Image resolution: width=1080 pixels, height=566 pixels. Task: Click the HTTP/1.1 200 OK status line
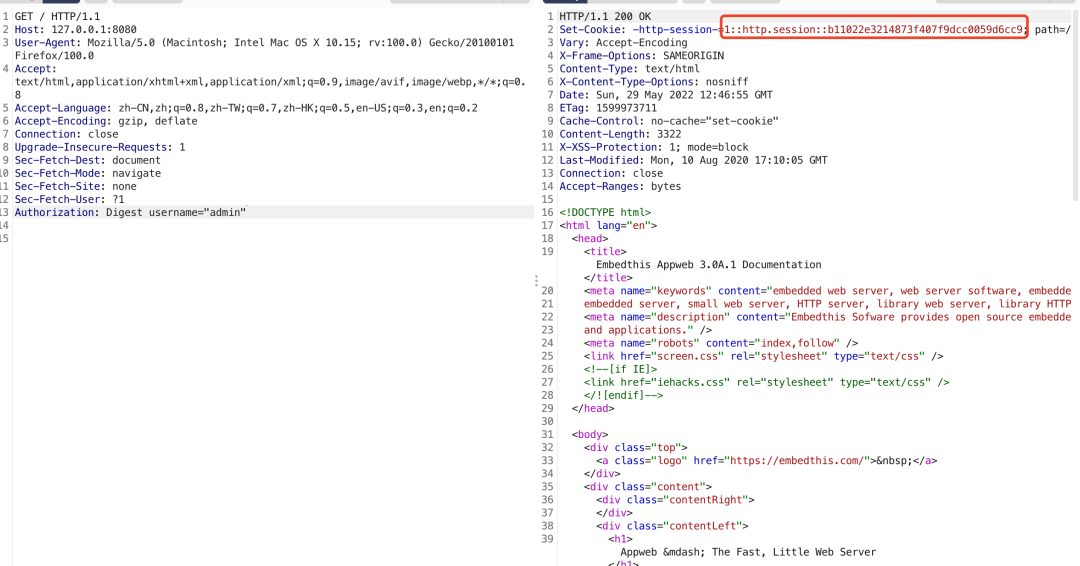click(604, 17)
